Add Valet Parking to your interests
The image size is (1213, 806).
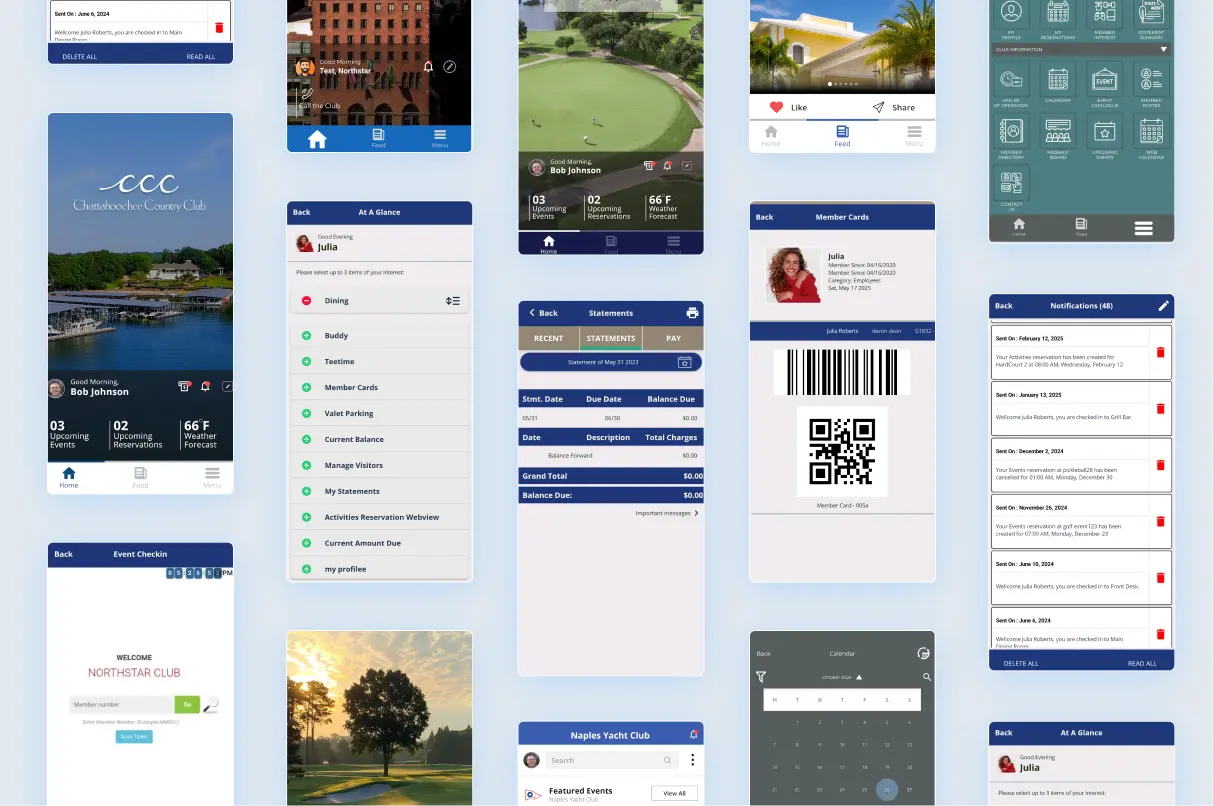[306, 413]
